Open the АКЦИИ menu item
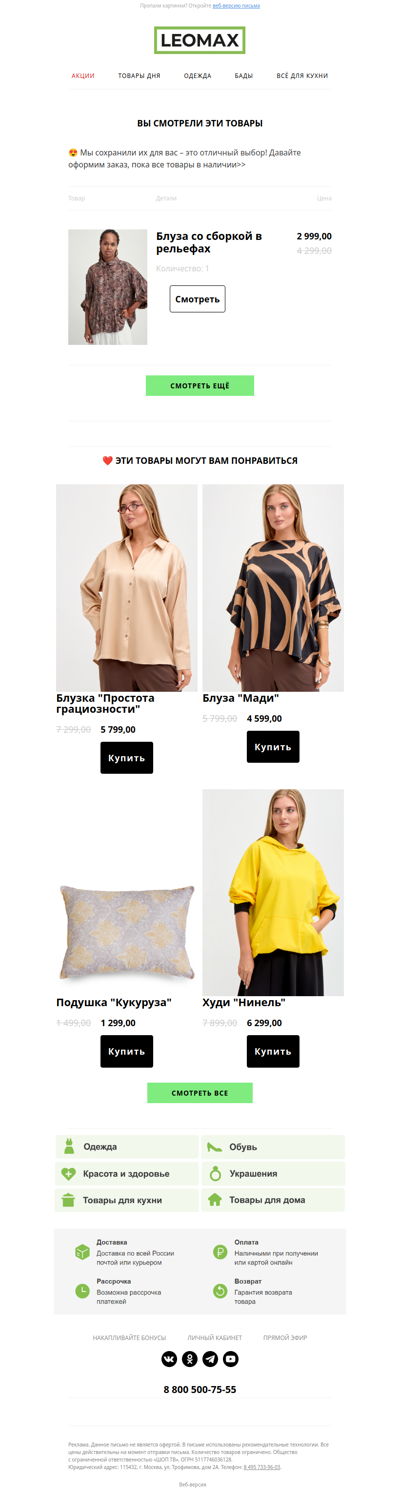The image size is (400, 1509). click(83, 76)
